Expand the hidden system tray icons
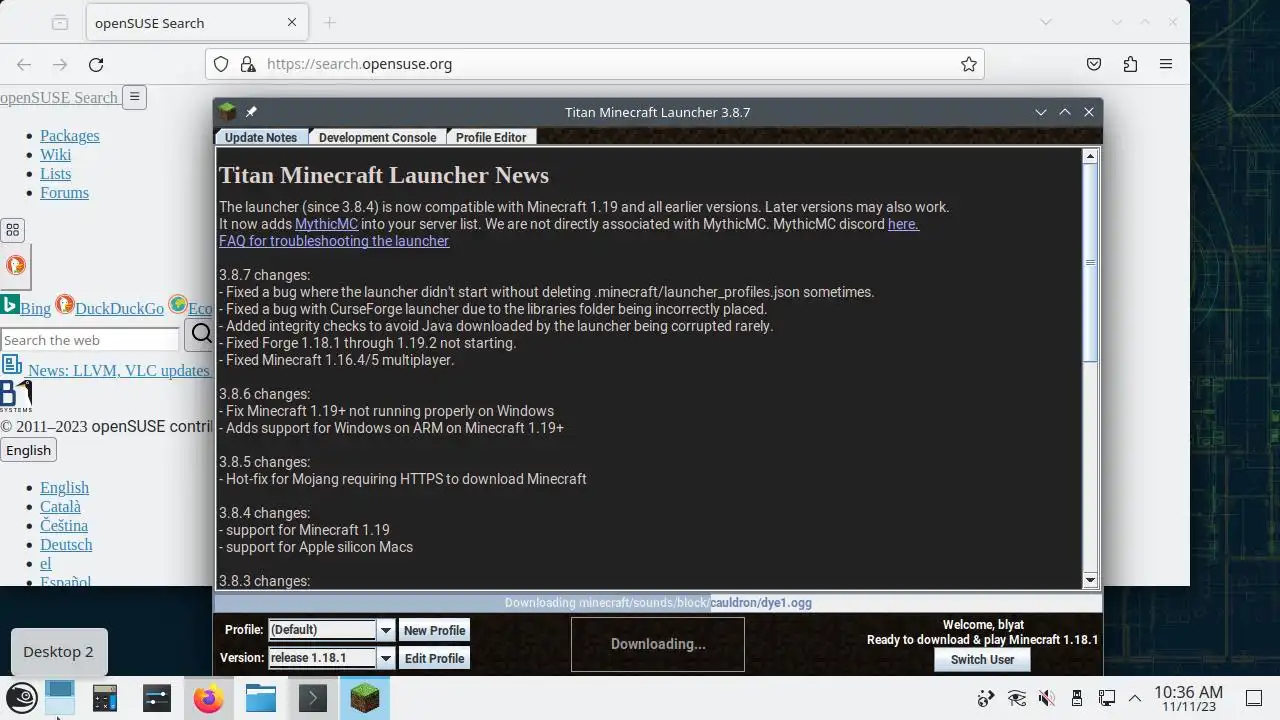Viewport: 1280px width, 720px height. [x=1135, y=698]
